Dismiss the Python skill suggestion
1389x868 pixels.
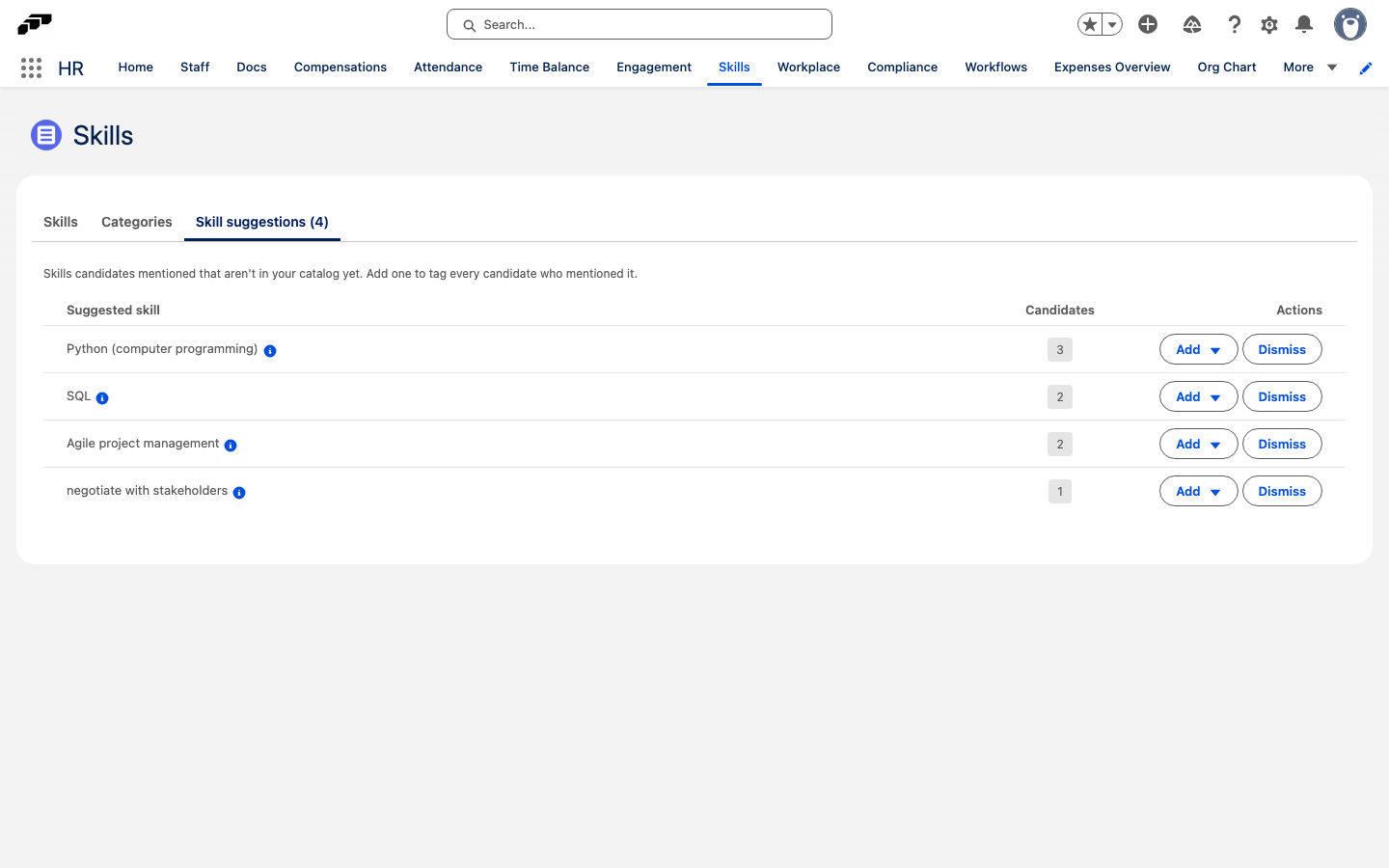point(1282,349)
